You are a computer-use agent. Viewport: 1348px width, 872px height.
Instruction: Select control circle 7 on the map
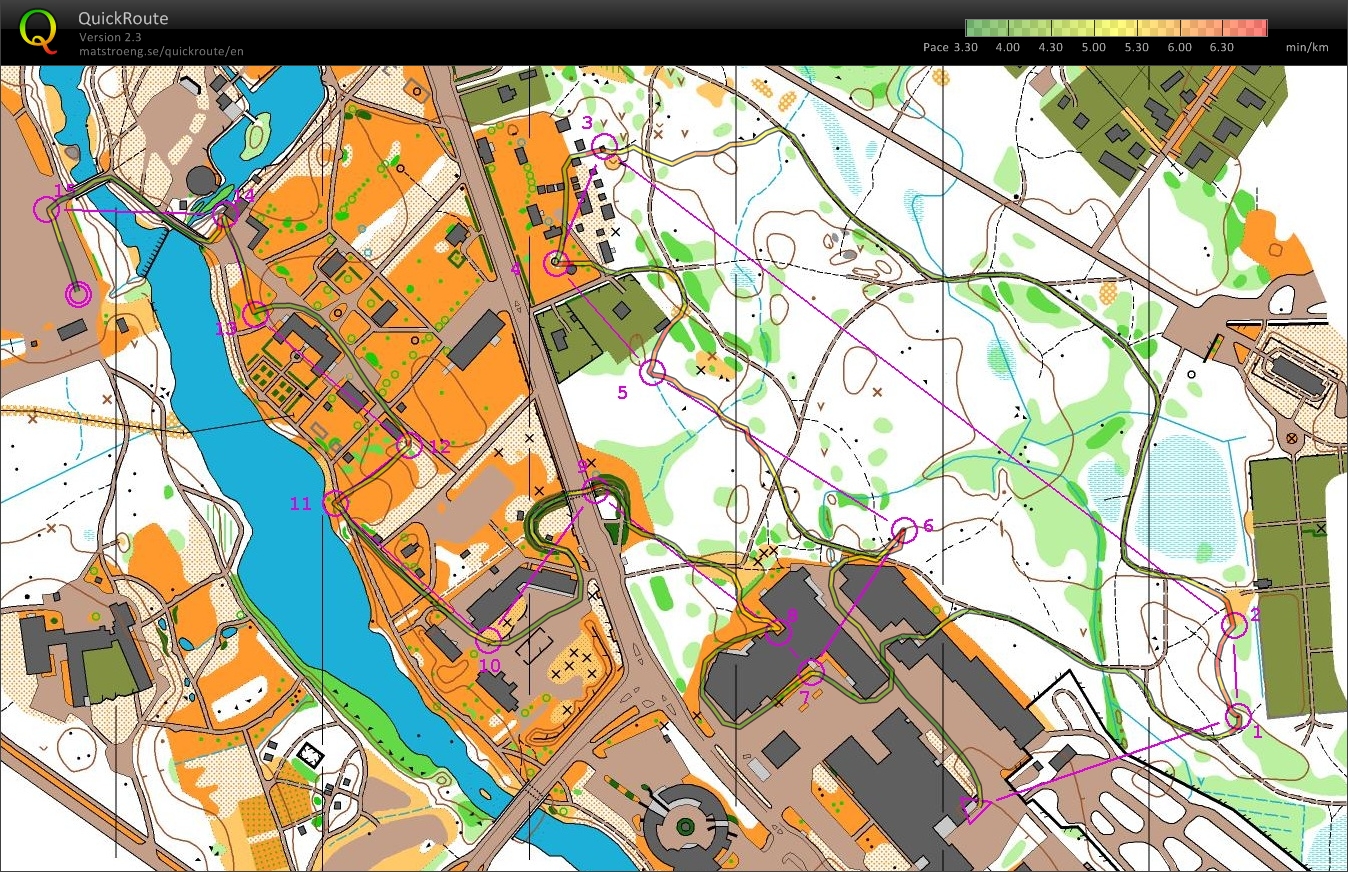(812, 671)
